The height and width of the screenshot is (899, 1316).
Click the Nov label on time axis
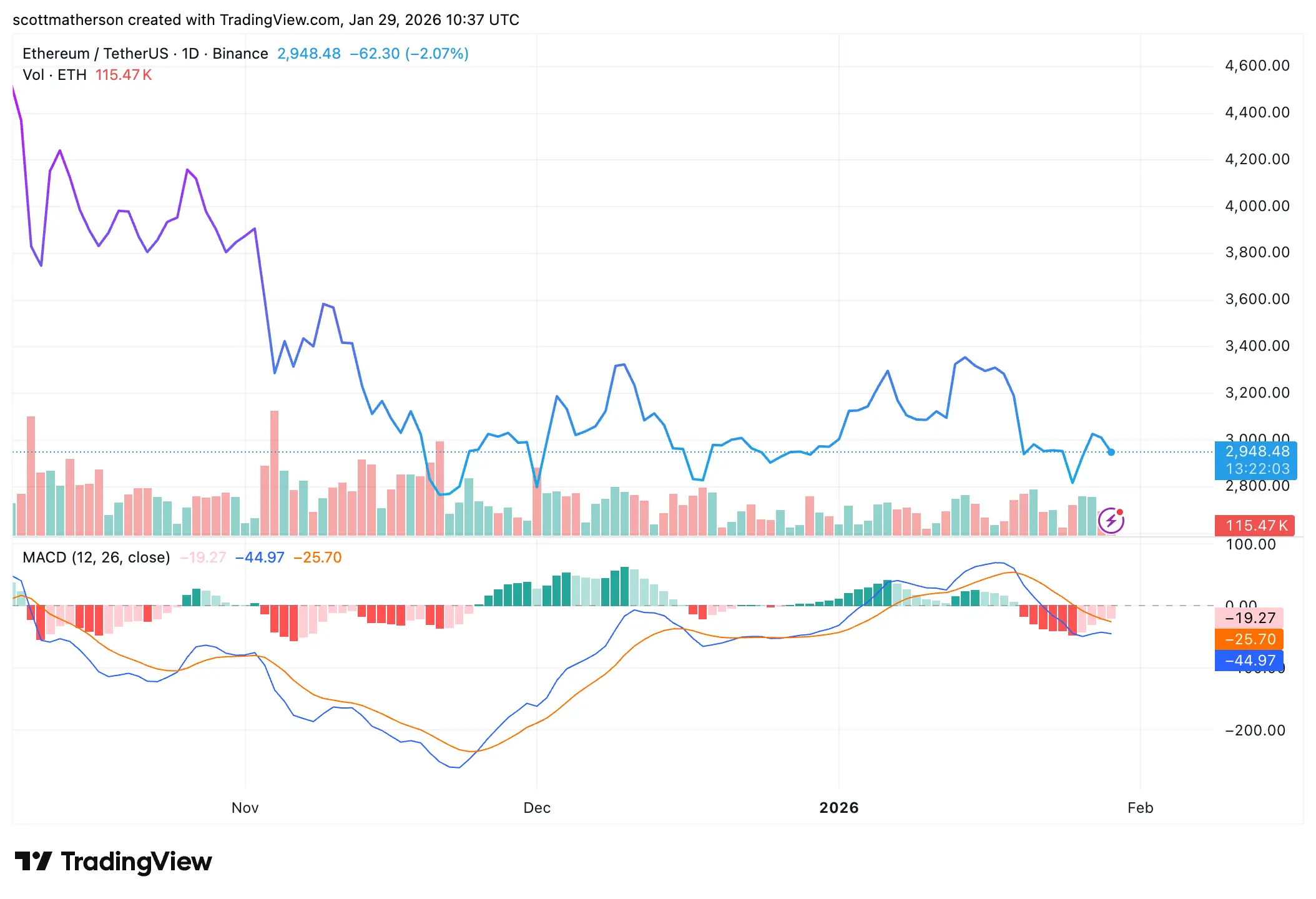(x=245, y=808)
